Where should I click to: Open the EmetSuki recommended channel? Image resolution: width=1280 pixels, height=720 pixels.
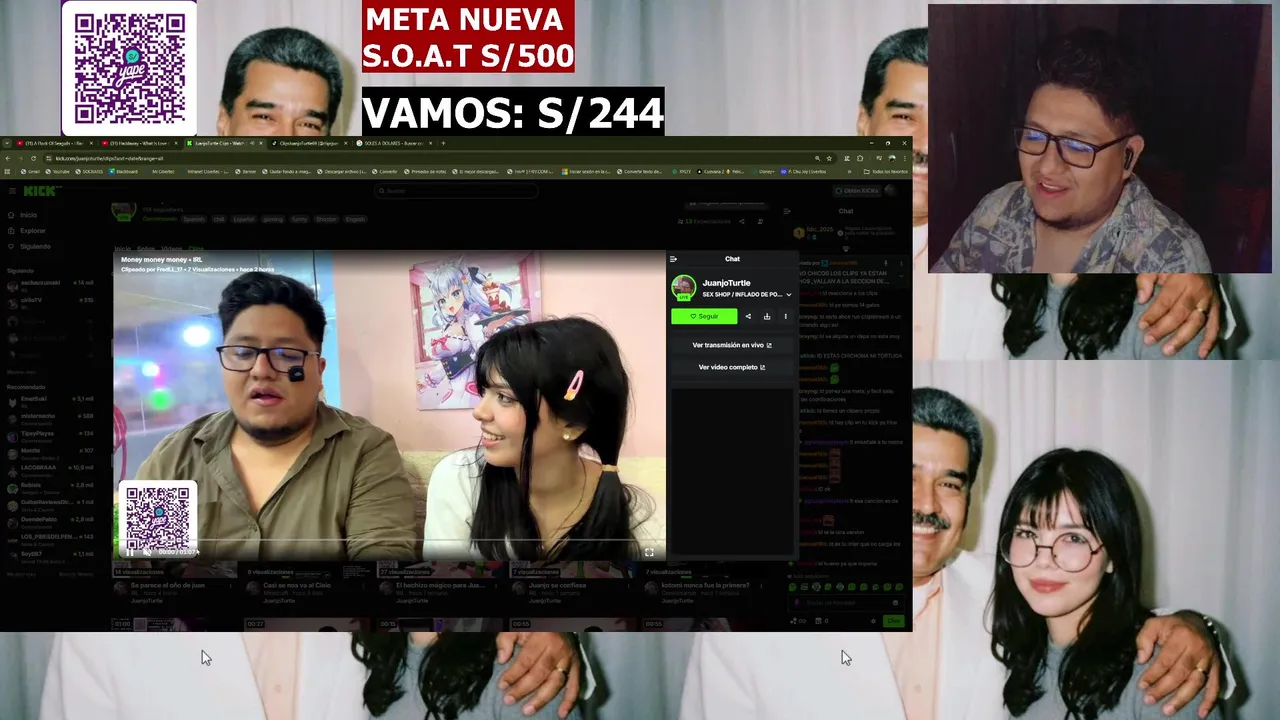tap(50, 400)
